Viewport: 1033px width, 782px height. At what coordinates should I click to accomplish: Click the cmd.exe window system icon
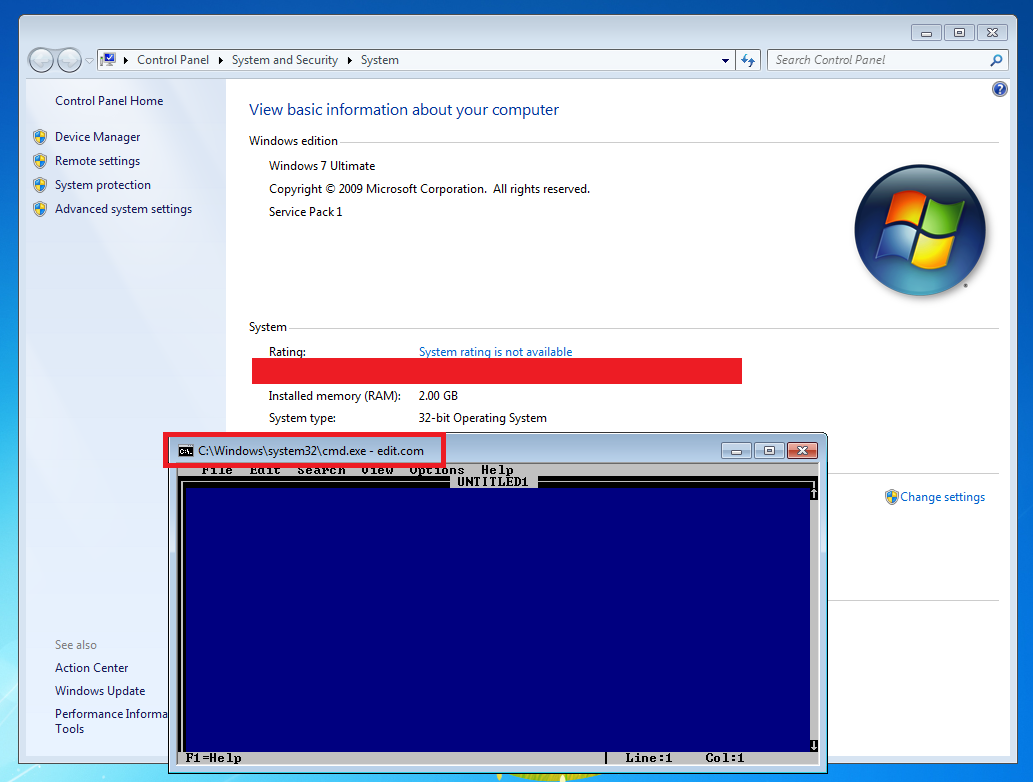(x=186, y=451)
